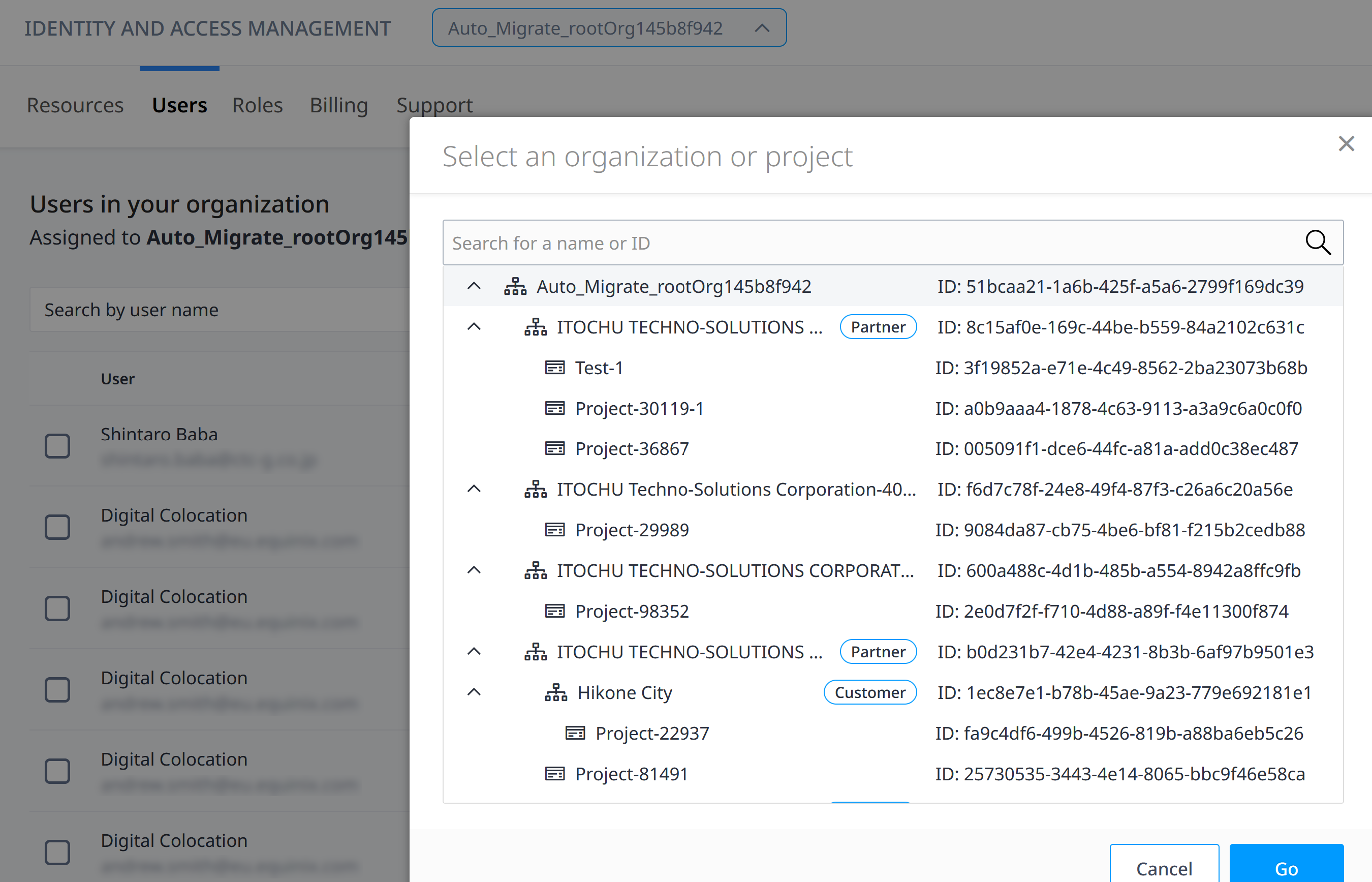The height and width of the screenshot is (882, 1372).
Task: Tick the first Digital Colocation user checkbox
Action: click(57, 527)
